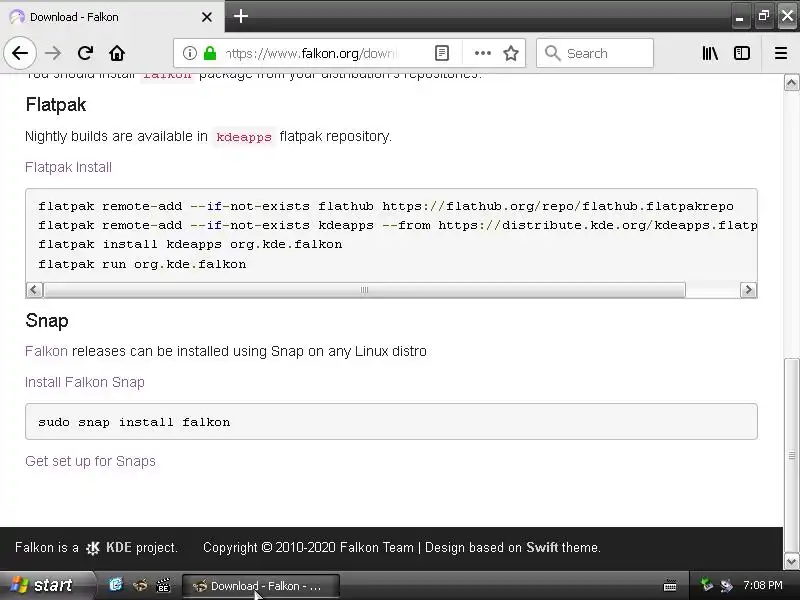Click the Falkon quick launch icon
800x600 pixels.
[140, 585]
